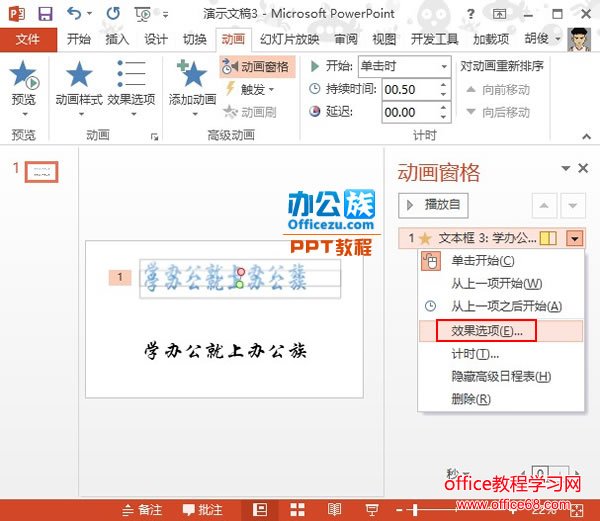600x521 pixels.
Task: Open ribbon display options icon
Action: point(499,14)
